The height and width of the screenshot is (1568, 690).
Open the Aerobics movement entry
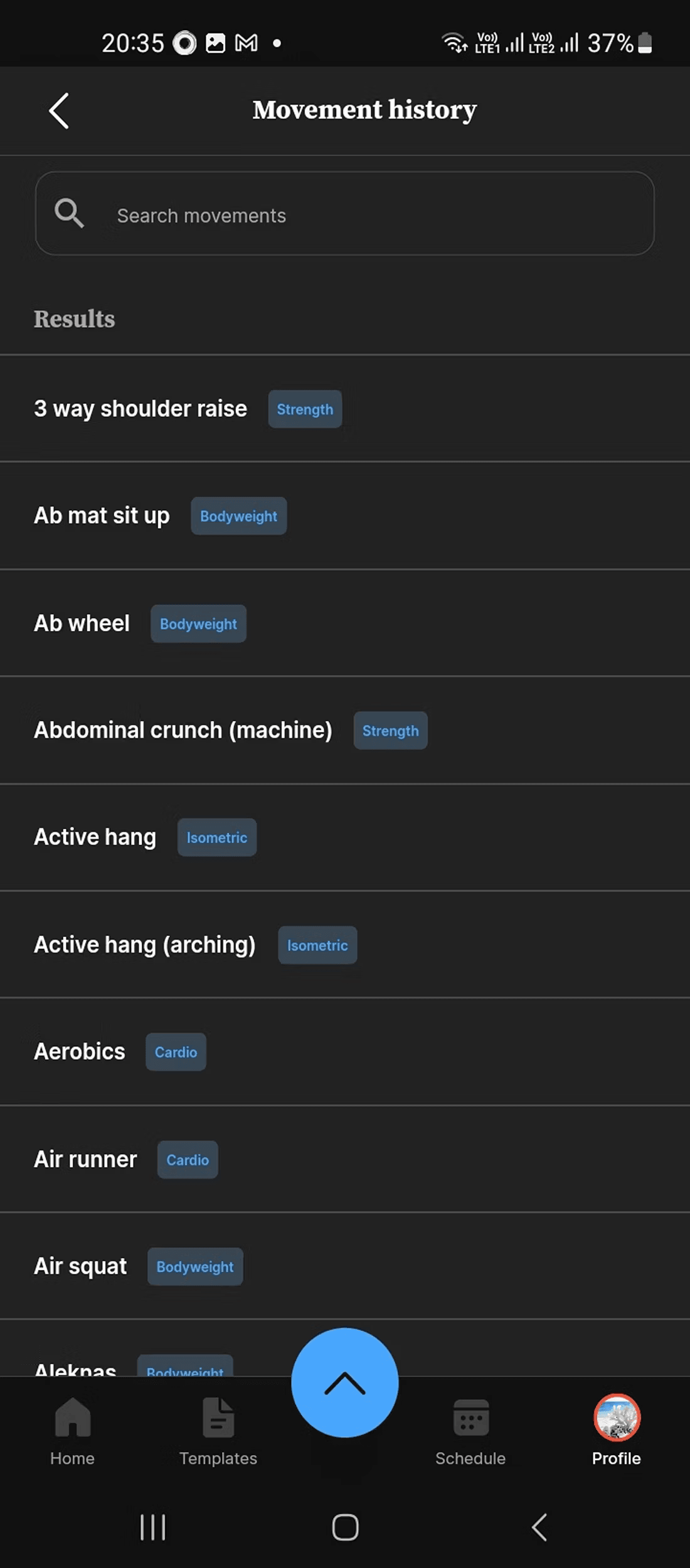click(x=80, y=1052)
